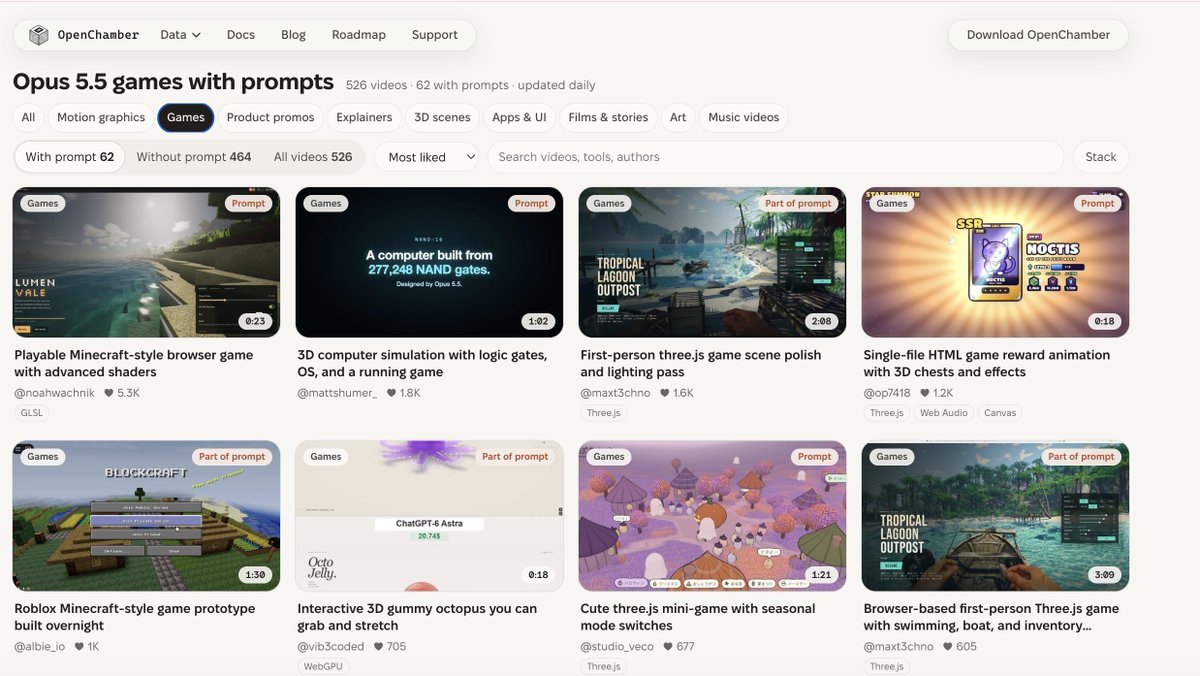
Task: Open the Blockcraft video thumbnail
Action: (146, 516)
